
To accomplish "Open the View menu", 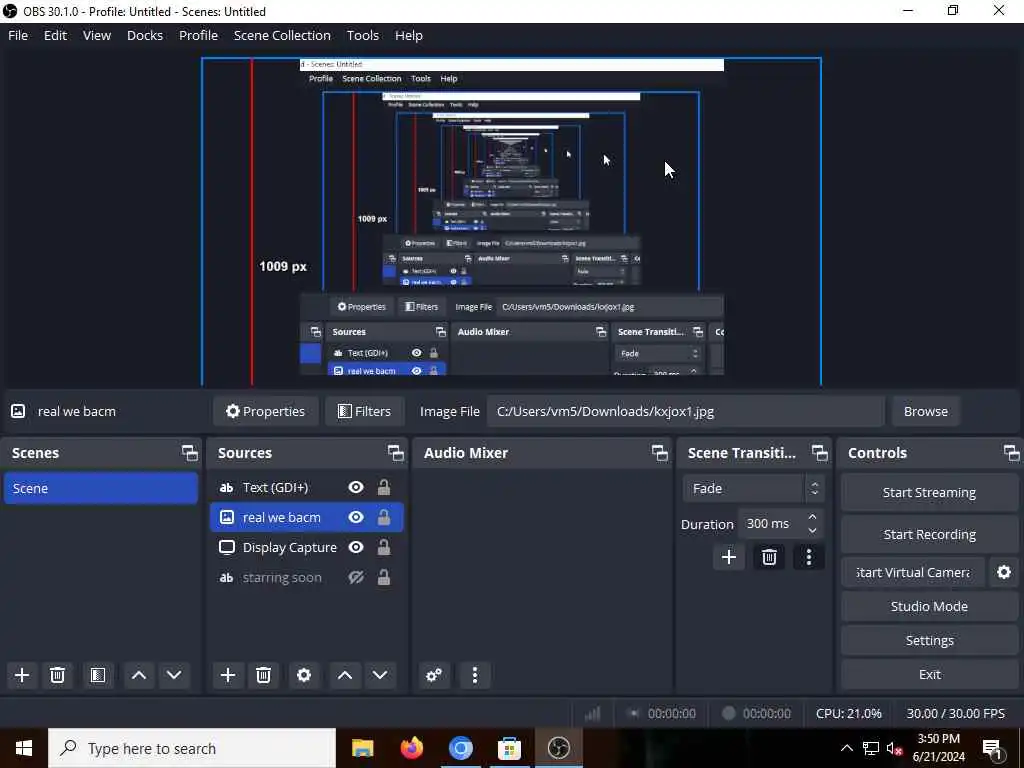I will click(97, 35).
